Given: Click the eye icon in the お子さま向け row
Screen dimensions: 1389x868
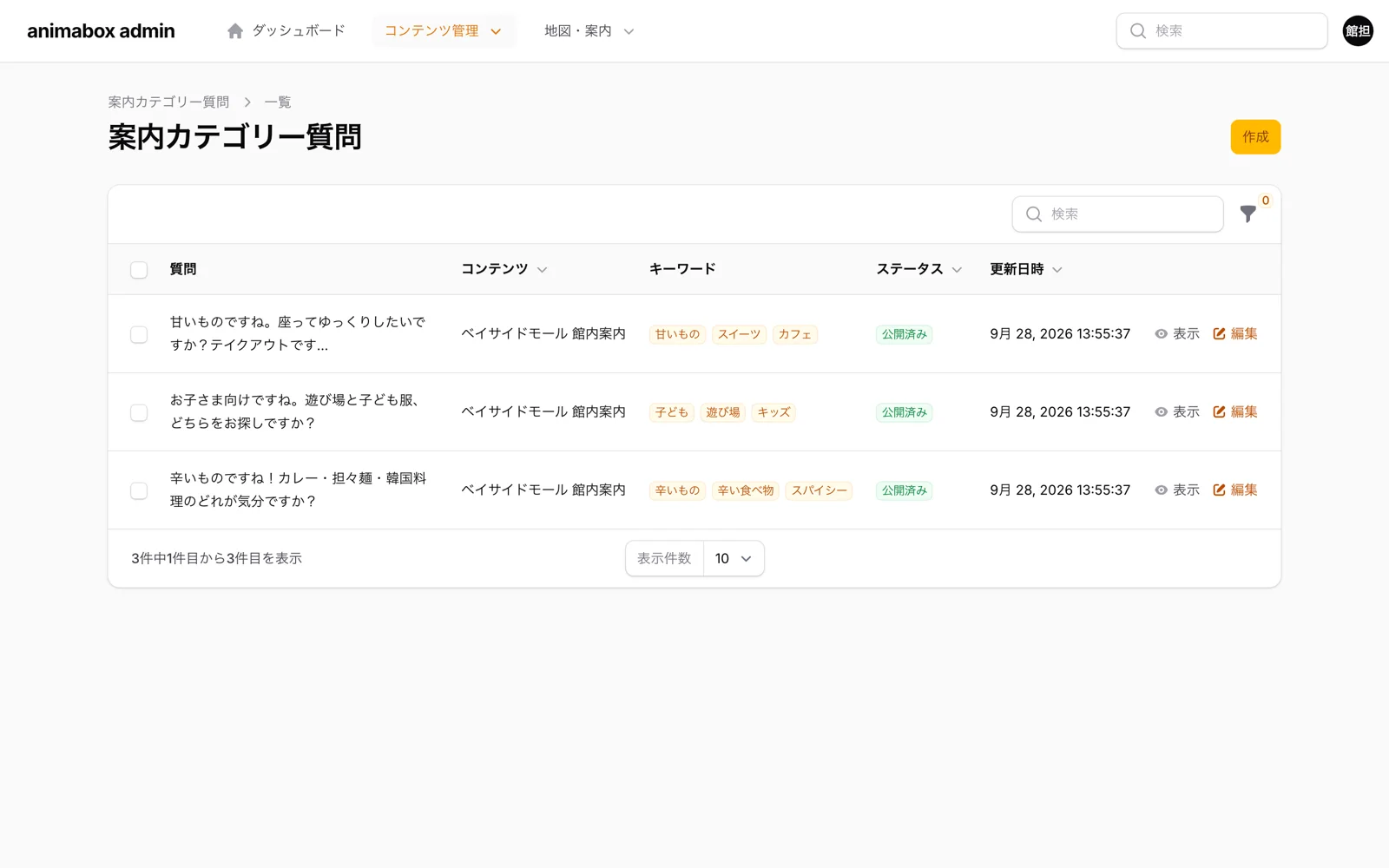Looking at the screenshot, I should [1161, 412].
